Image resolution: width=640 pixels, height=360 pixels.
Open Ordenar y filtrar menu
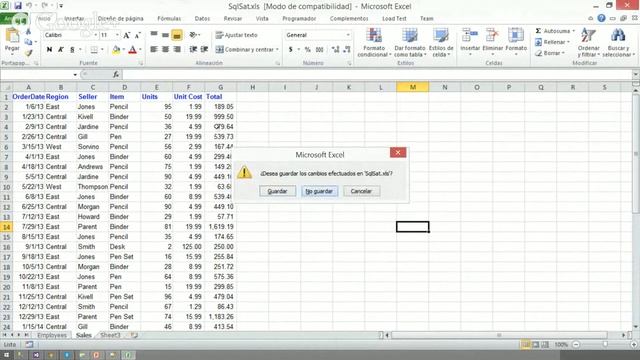(588, 42)
